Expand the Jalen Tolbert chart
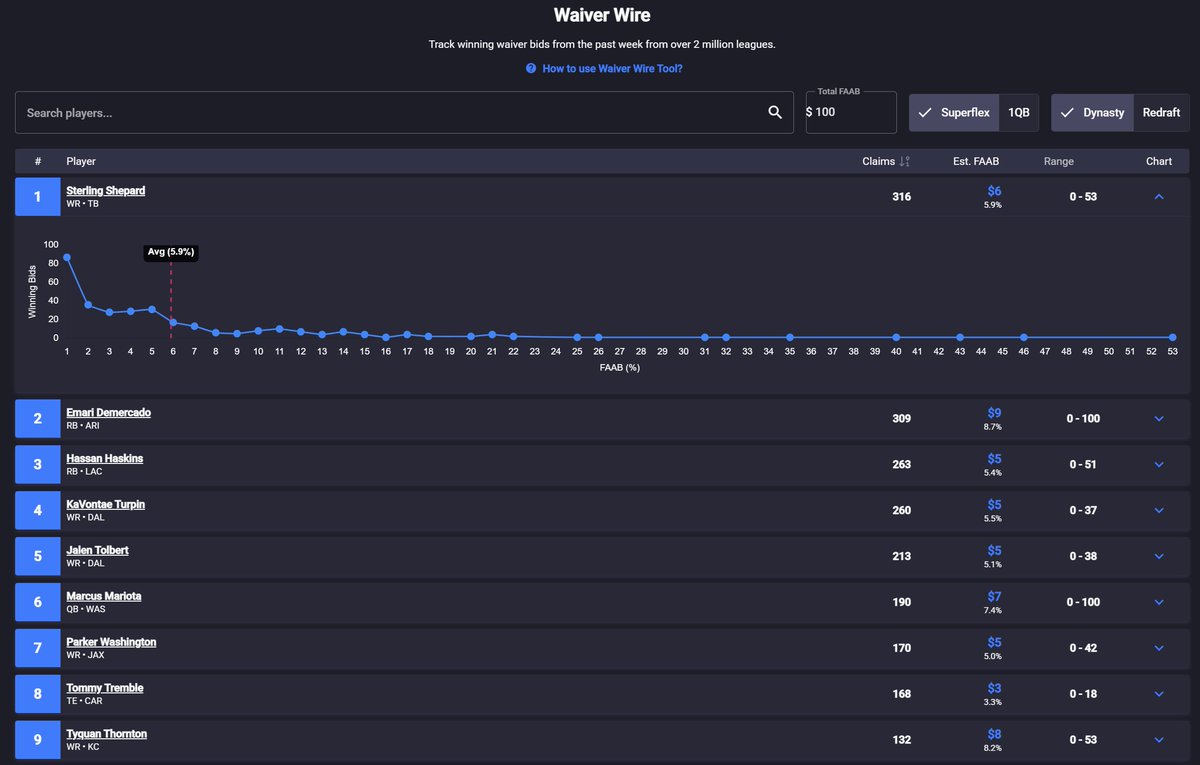 click(1159, 557)
